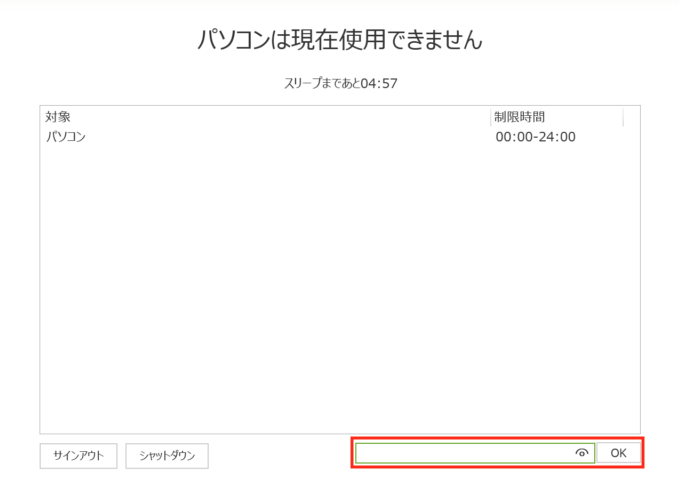Click empty space inside the restriction list
Image resolution: width=679 pixels, height=484 pixels.
[300, 300]
